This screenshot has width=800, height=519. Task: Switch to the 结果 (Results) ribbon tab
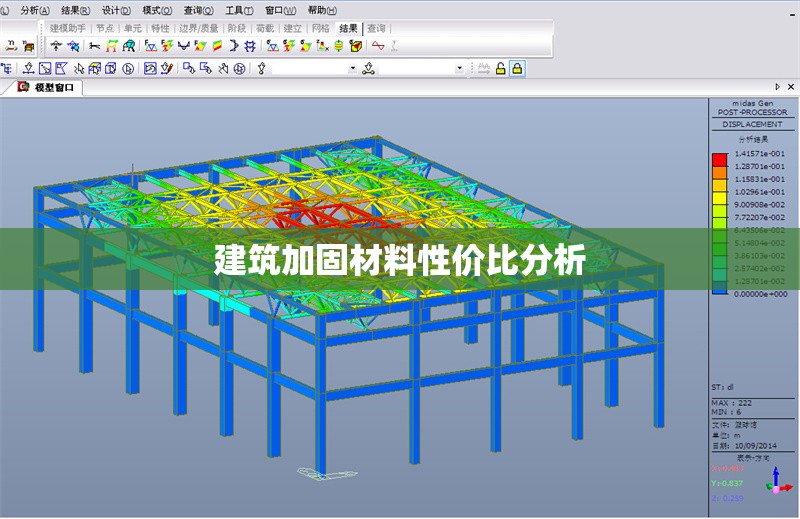click(x=348, y=28)
